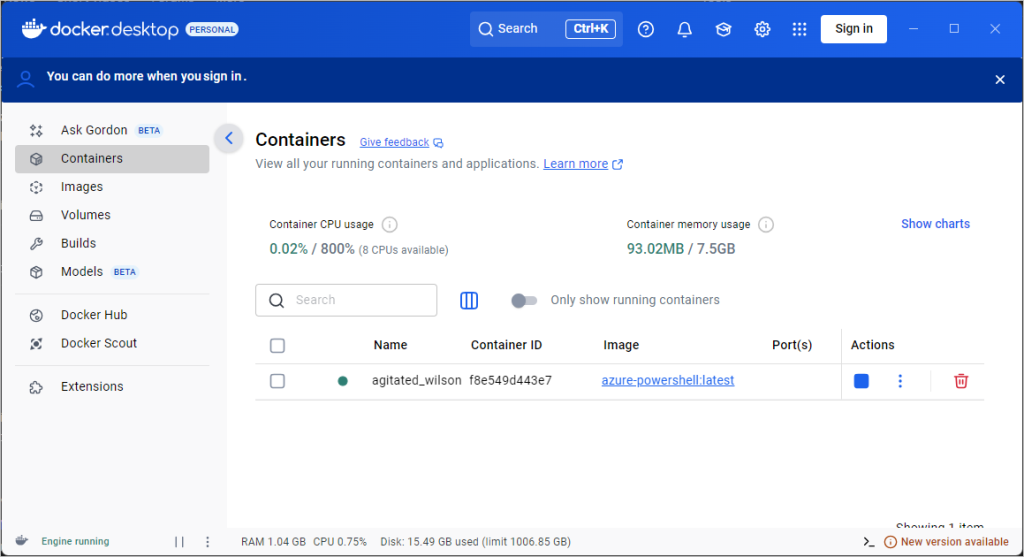Sort by the Name column header

[x=391, y=345]
